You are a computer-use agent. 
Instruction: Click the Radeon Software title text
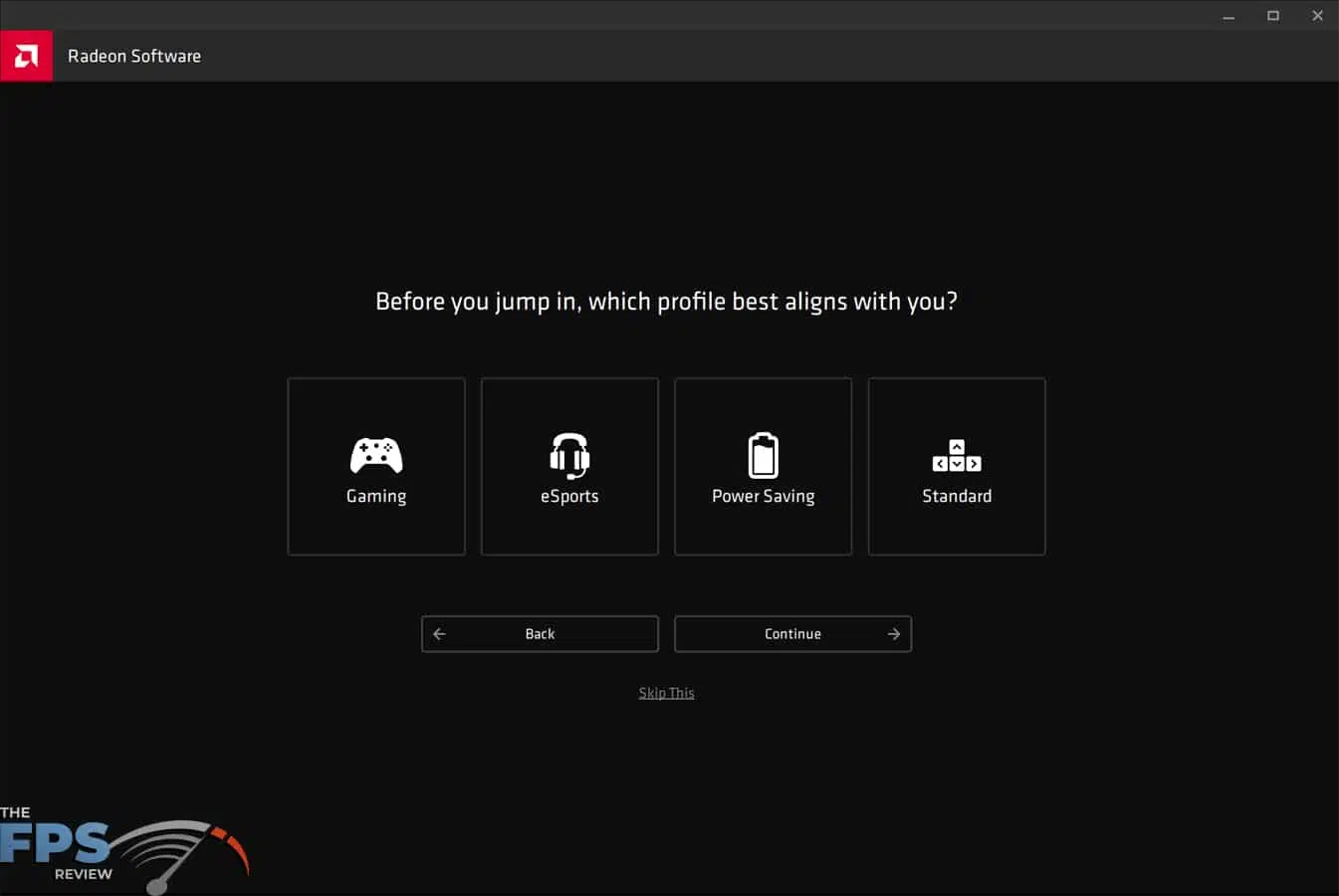pyautogui.click(x=134, y=57)
